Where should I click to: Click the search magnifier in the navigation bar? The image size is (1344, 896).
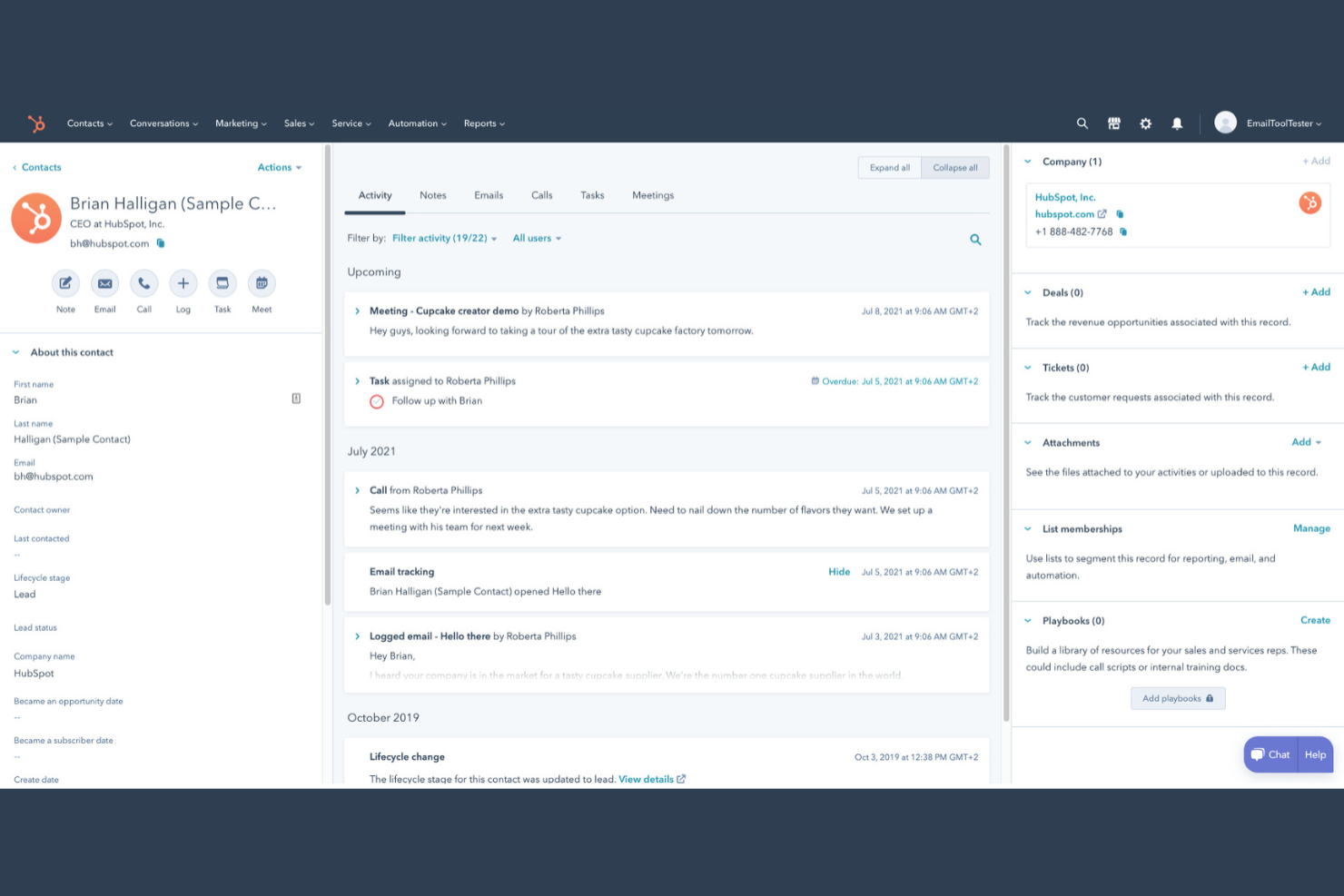click(x=1082, y=123)
